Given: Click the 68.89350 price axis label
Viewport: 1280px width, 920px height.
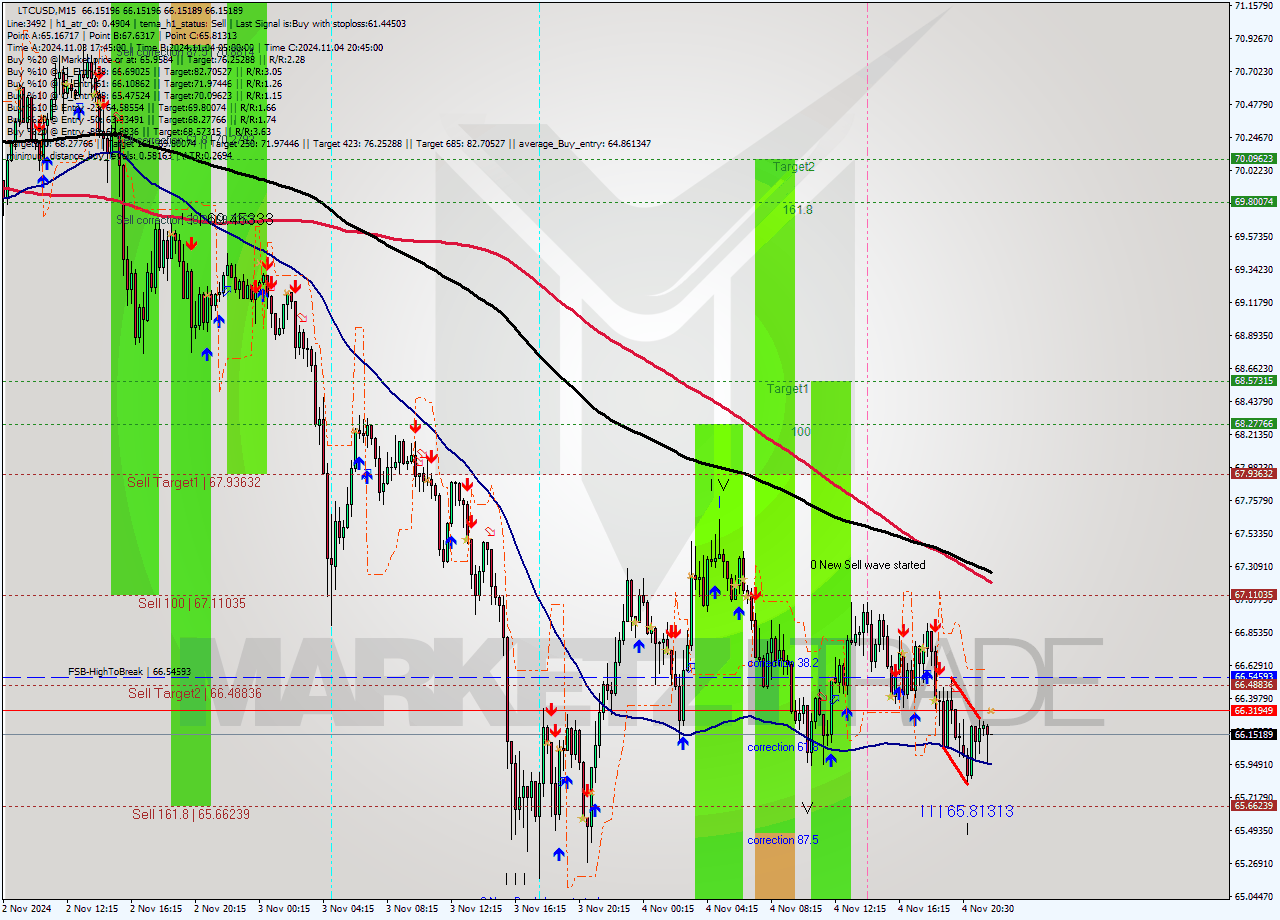Looking at the screenshot, I should [x=1254, y=335].
